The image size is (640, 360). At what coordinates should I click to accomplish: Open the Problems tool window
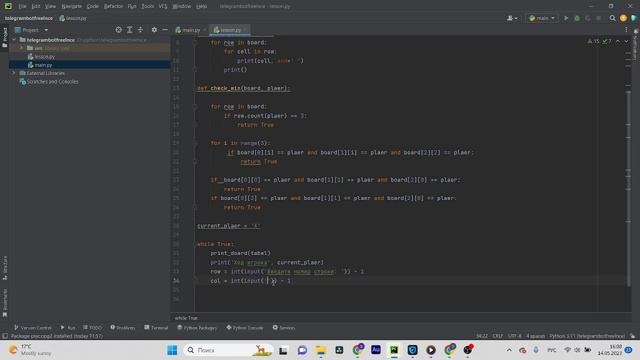122,327
